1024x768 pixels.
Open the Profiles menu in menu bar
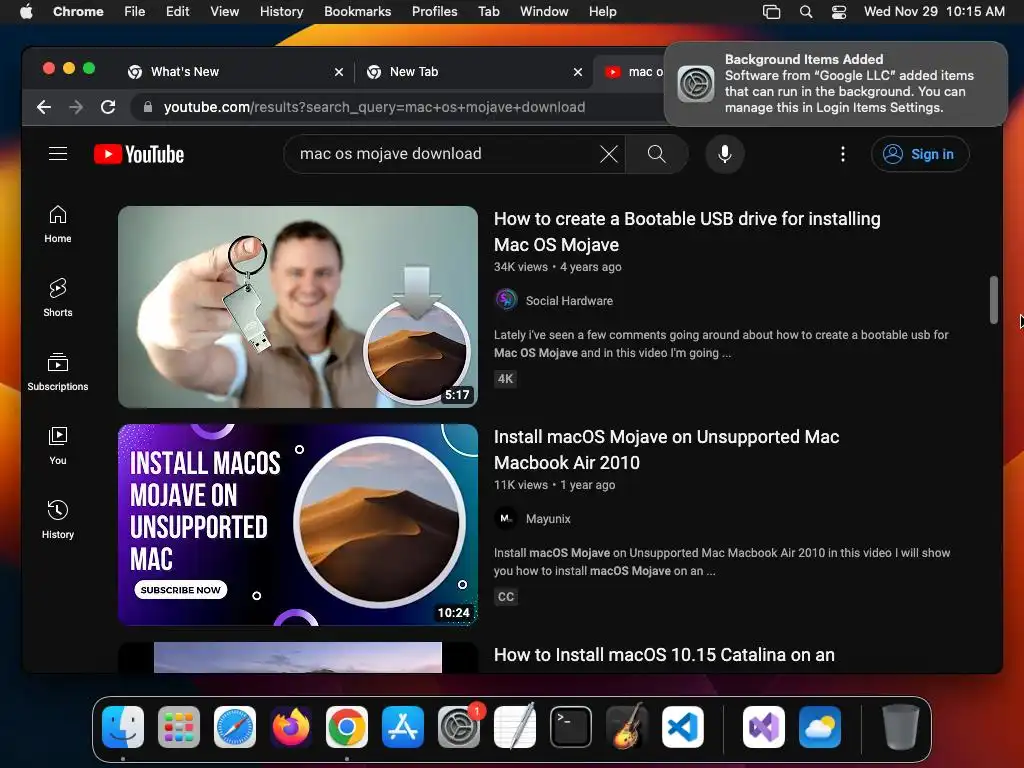434,12
